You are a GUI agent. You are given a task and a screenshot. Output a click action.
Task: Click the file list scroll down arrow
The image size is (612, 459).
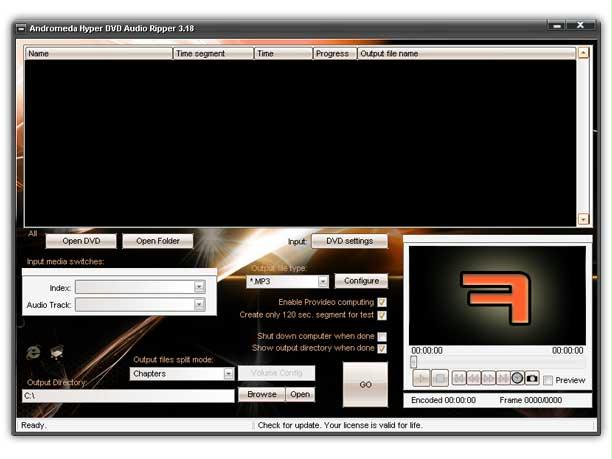click(x=584, y=219)
